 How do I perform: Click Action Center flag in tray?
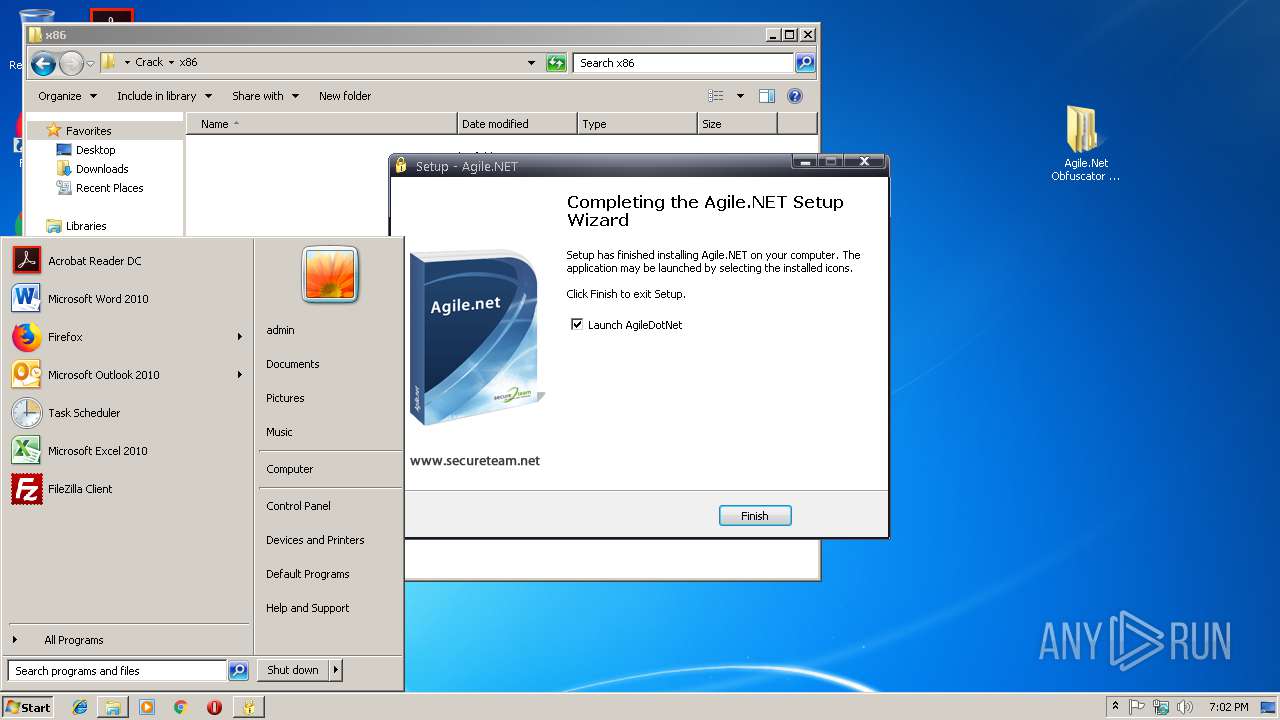click(1137, 707)
